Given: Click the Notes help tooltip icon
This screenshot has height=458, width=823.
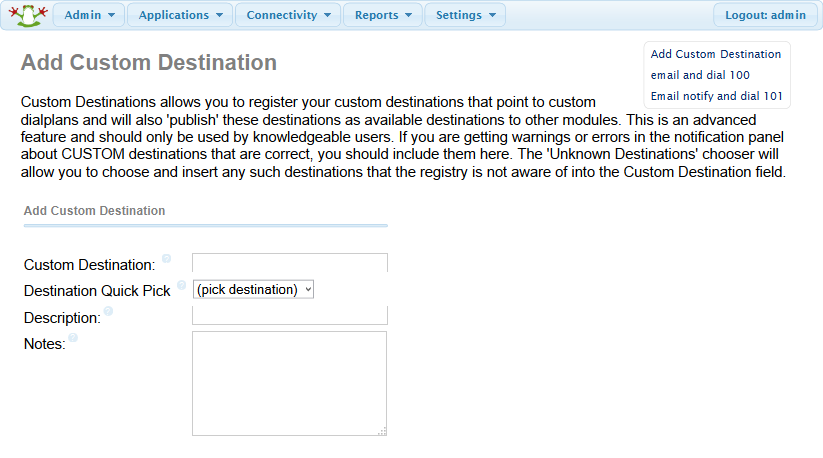Looking at the screenshot, I should [73, 338].
